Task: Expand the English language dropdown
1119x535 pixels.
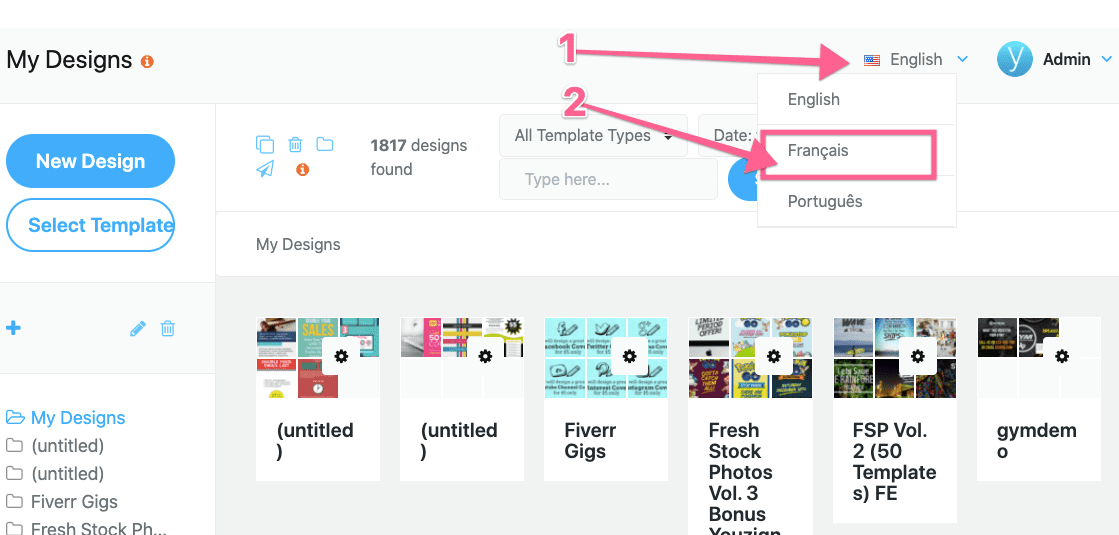Action: pyautogui.click(x=916, y=60)
